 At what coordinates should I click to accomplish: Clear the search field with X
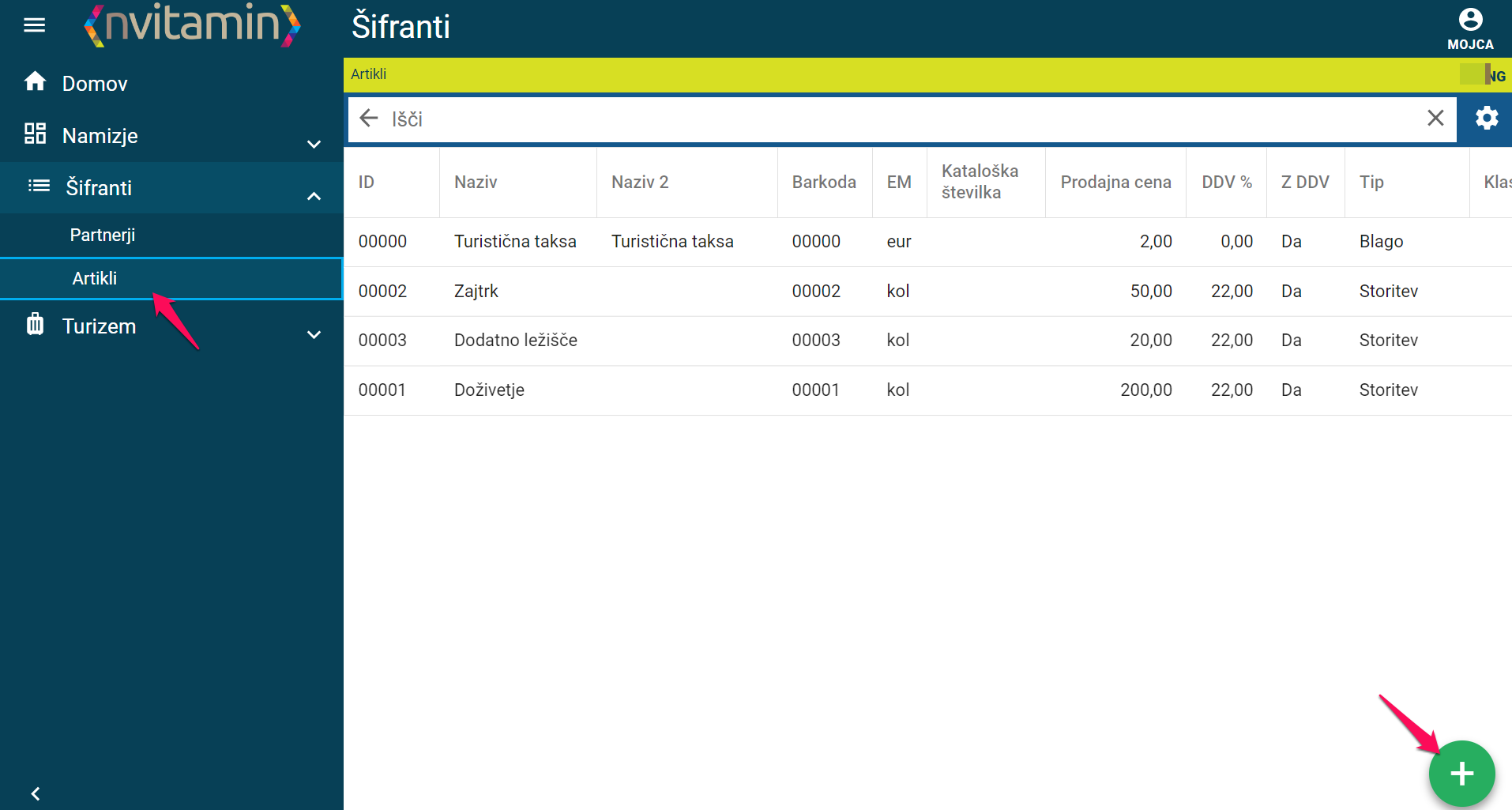[1435, 119]
